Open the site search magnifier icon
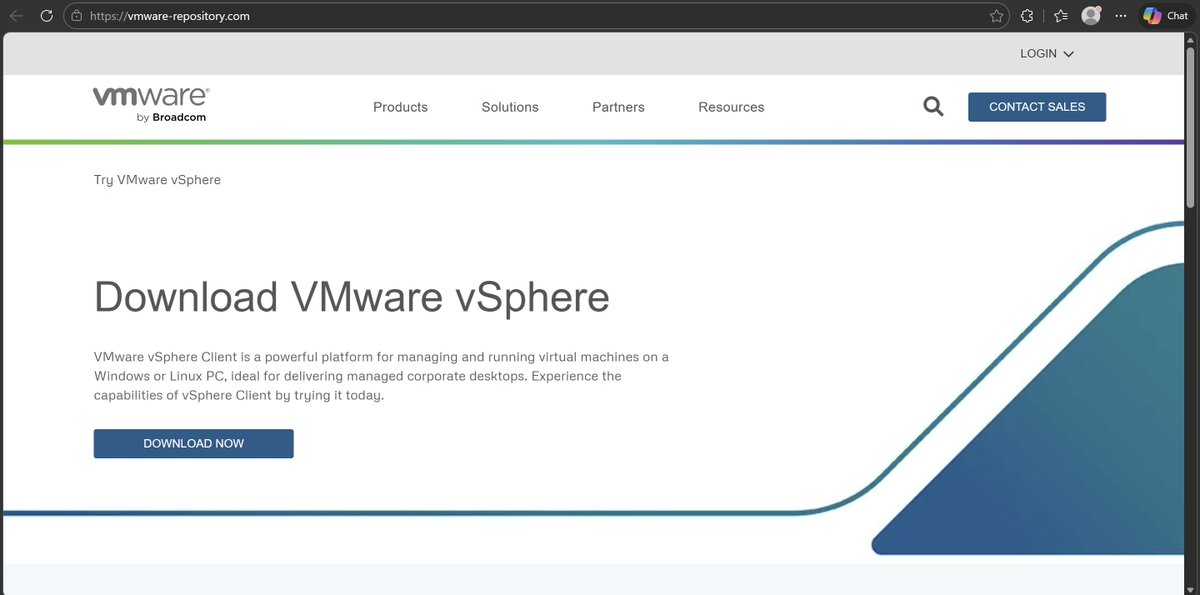Image resolution: width=1200 pixels, height=595 pixels. (933, 107)
